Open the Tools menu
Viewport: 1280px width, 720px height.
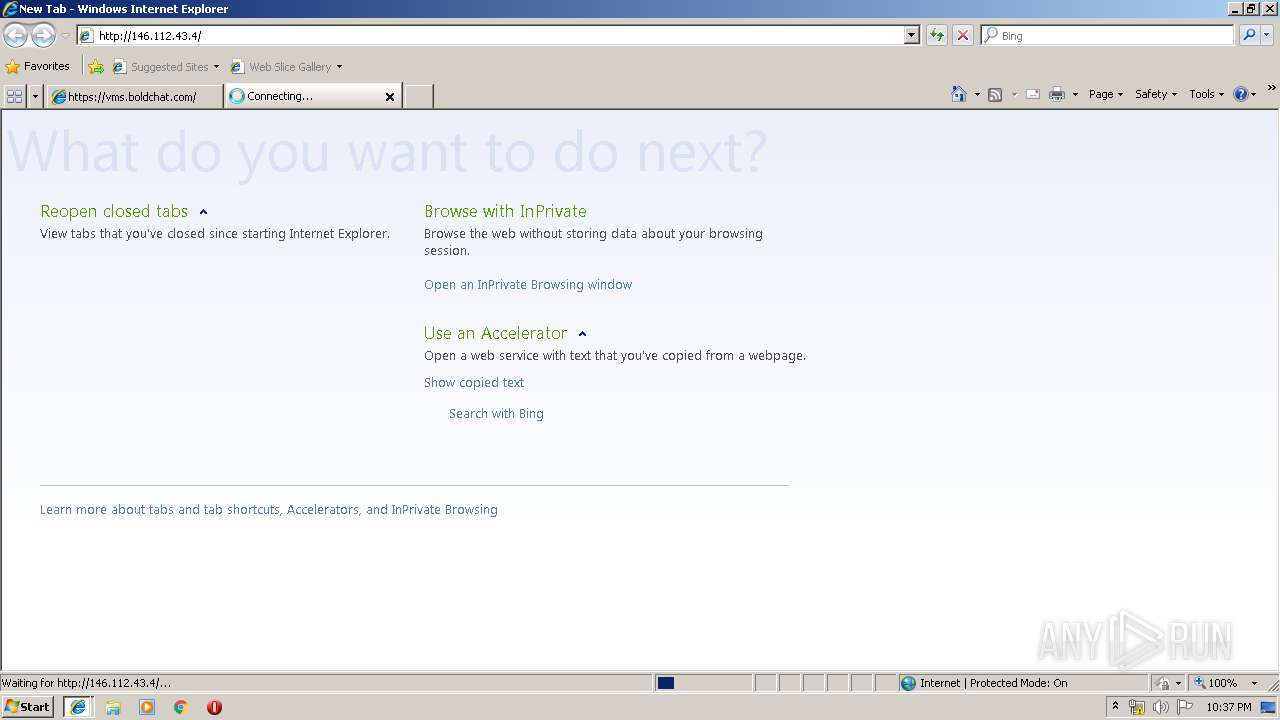[1207, 94]
